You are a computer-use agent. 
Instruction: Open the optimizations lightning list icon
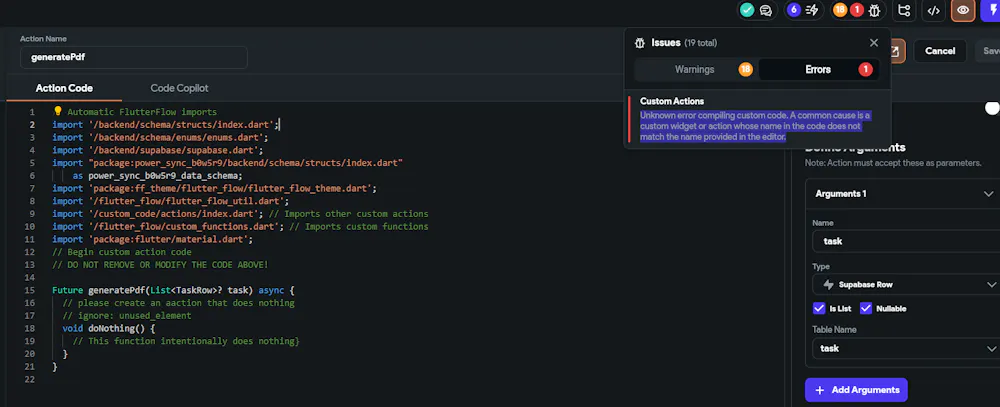[x=812, y=10]
